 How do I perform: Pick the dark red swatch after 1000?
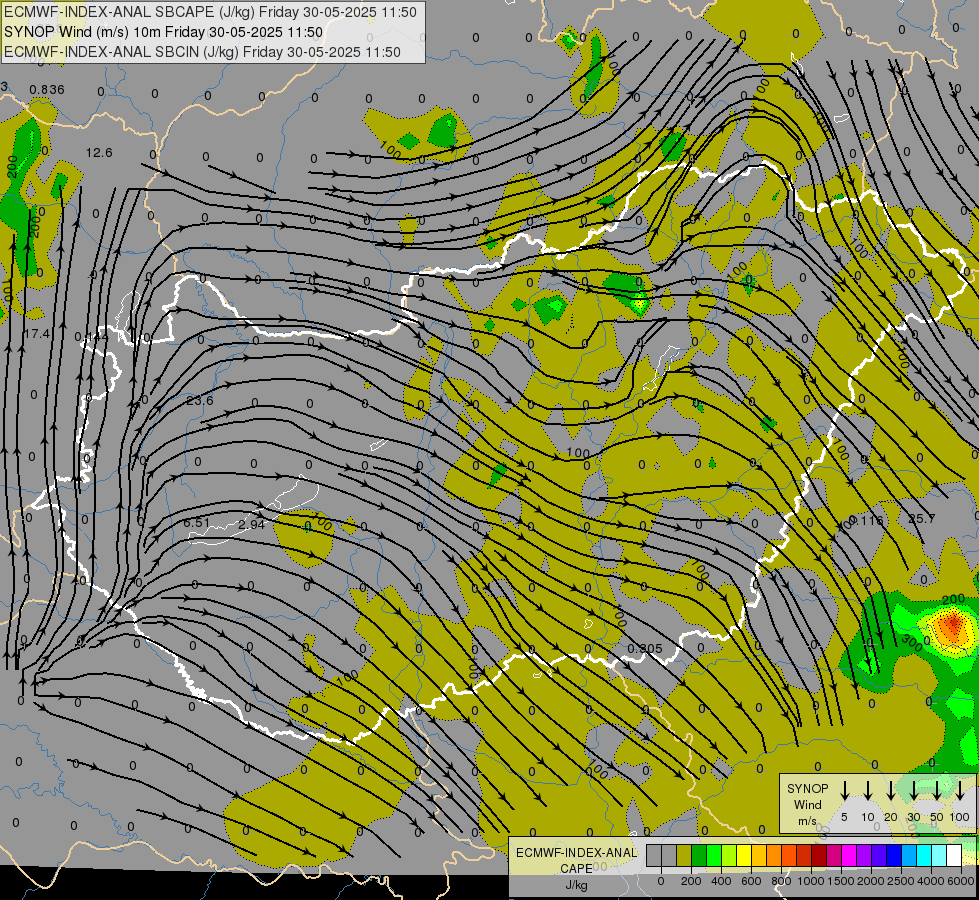pos(820,855)
